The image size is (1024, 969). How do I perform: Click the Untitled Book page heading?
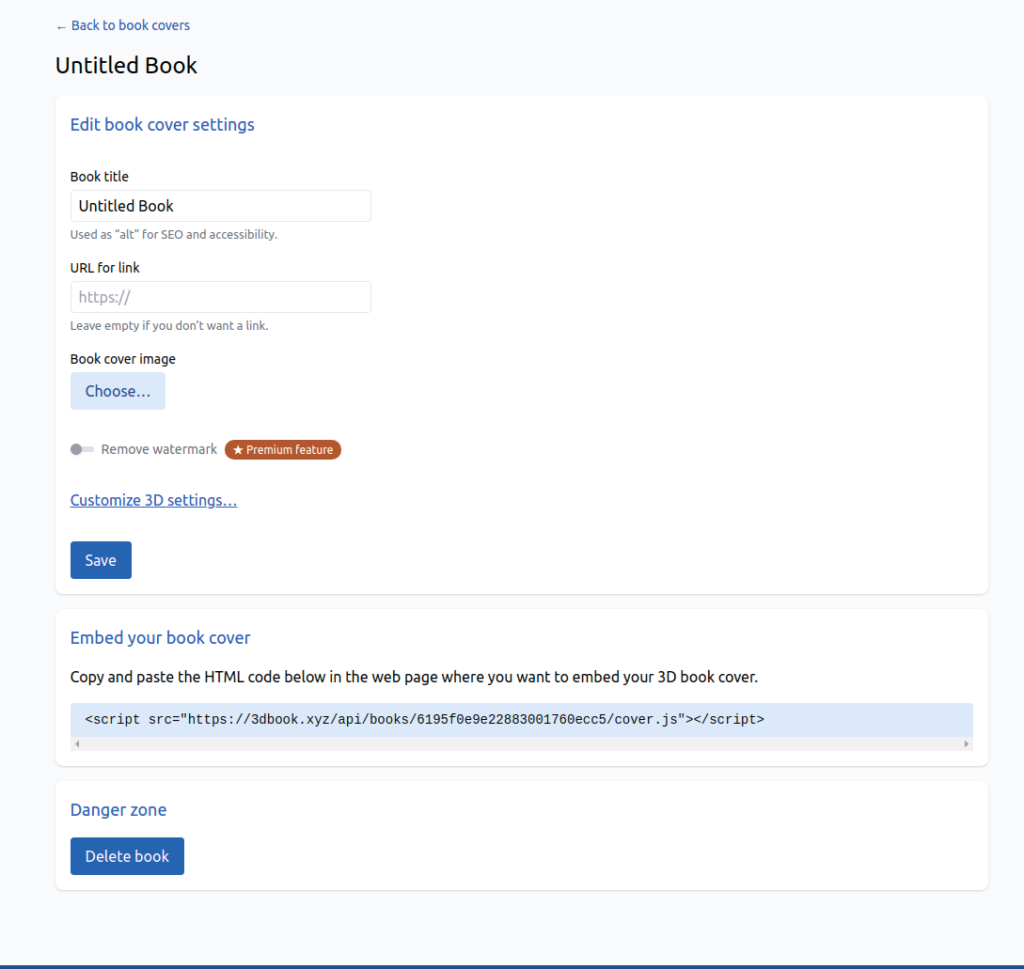point(126,66)
